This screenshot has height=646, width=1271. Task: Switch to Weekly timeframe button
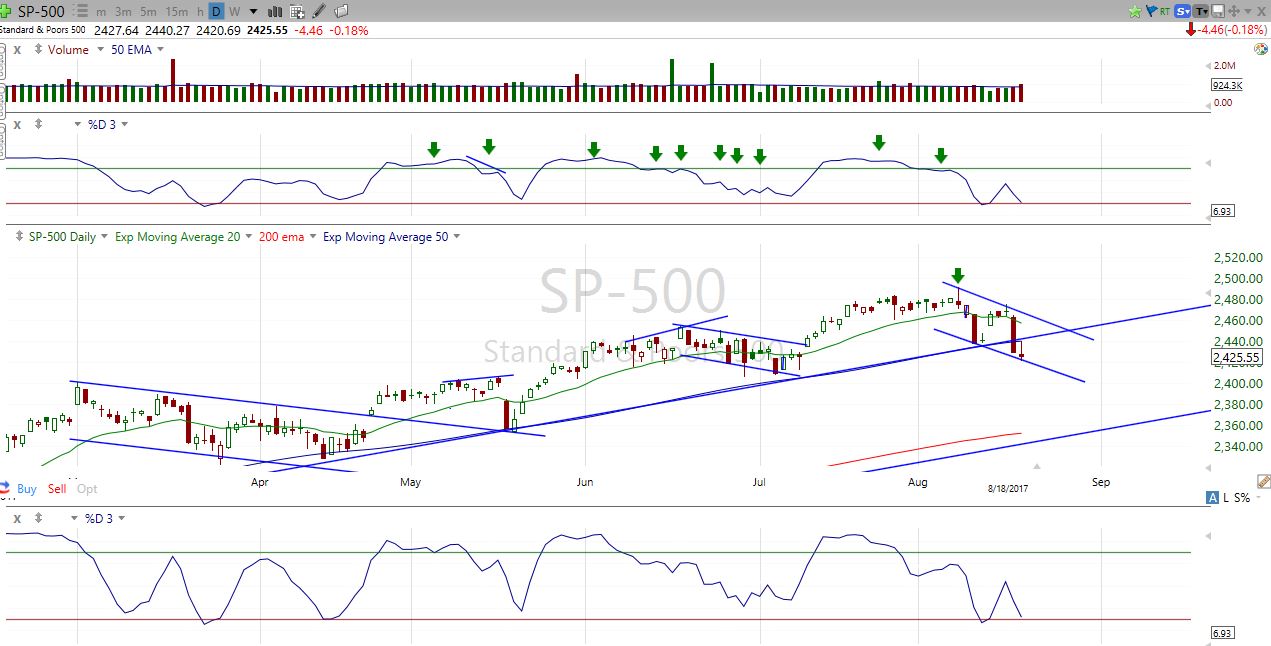click(234, 12)
